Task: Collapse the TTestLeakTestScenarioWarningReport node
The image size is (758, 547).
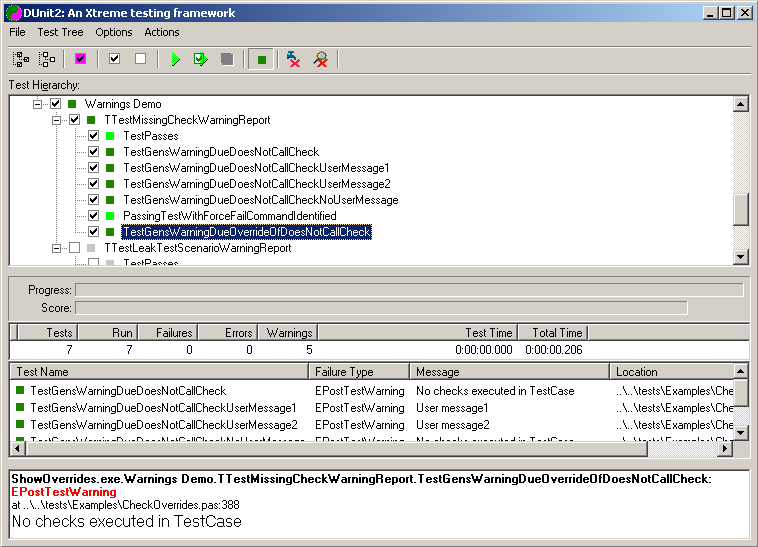Action: tap(57, 248)
